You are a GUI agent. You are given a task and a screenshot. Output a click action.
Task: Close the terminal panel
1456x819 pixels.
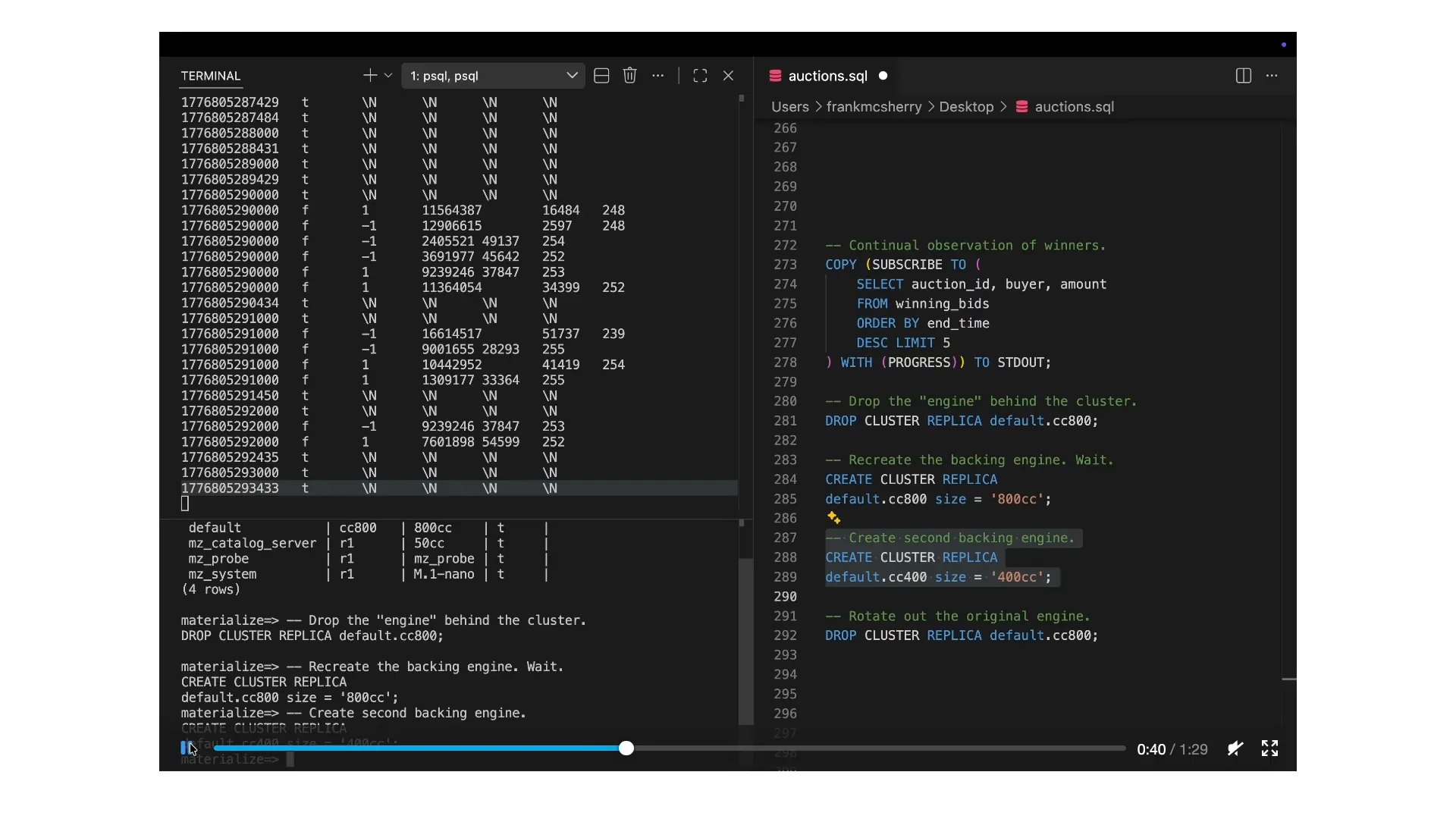(728, 76)
